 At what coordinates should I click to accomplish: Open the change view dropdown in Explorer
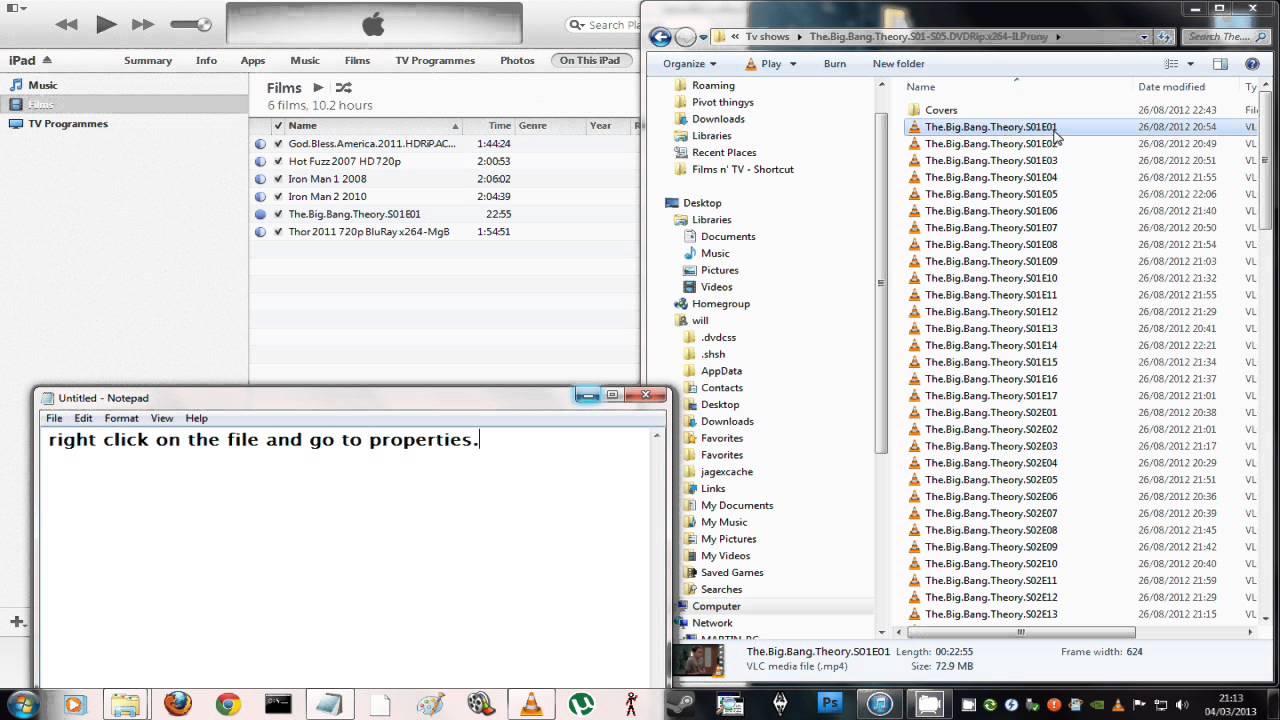(x=1190, y=64)
